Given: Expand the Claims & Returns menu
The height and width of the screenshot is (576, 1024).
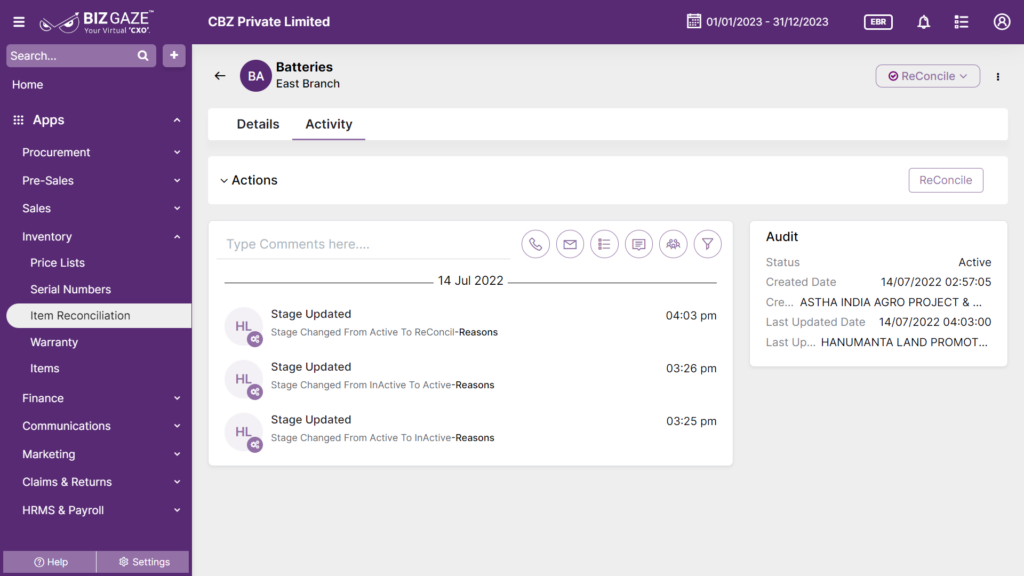Looking at the screenshot, I should (x=177, y=482).
